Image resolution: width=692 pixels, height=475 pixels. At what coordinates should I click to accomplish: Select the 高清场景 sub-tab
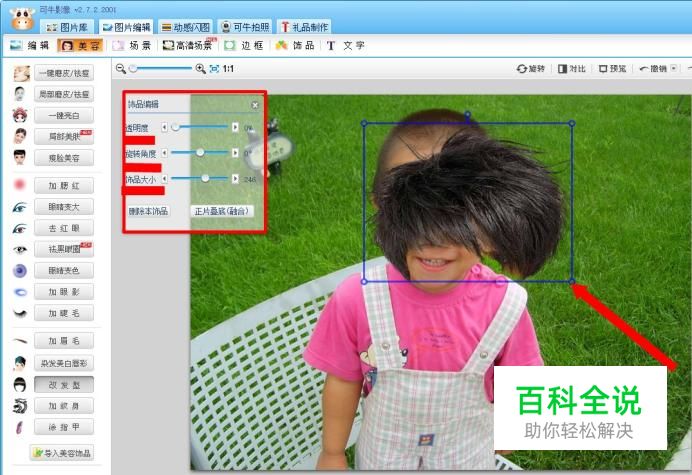coord(188,45)
